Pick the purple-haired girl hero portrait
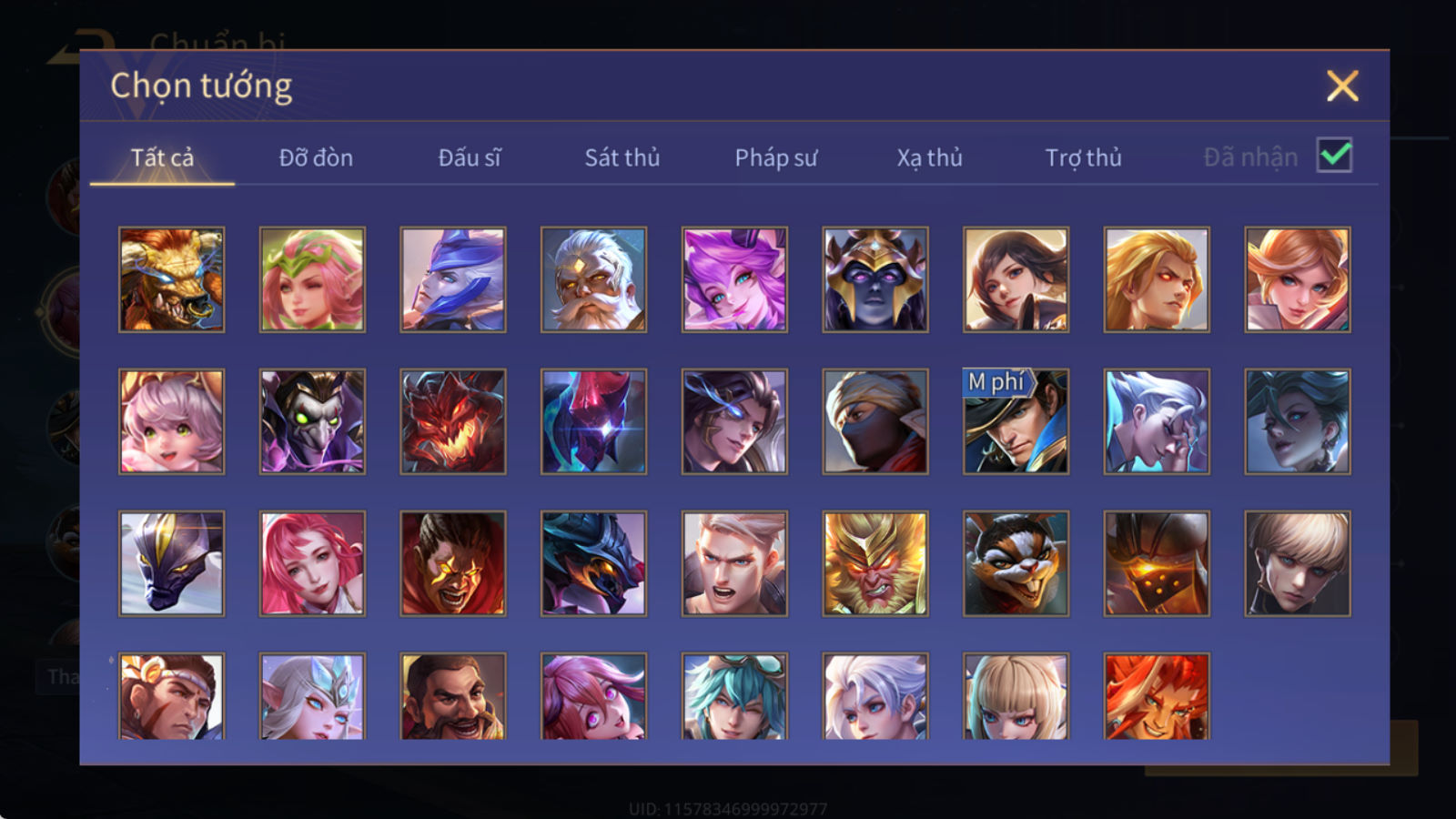This screenshot has height=819, width=1456. [x=734, y=279]
